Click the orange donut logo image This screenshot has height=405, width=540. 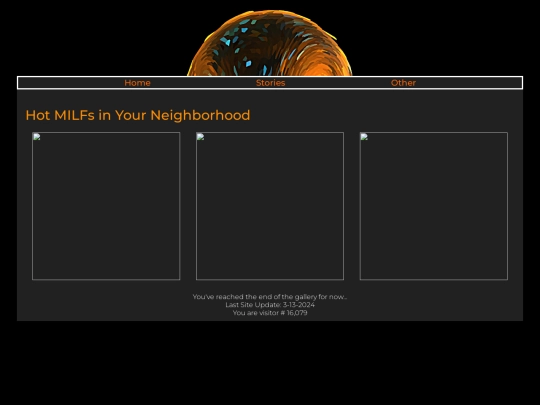coord(270,43)
